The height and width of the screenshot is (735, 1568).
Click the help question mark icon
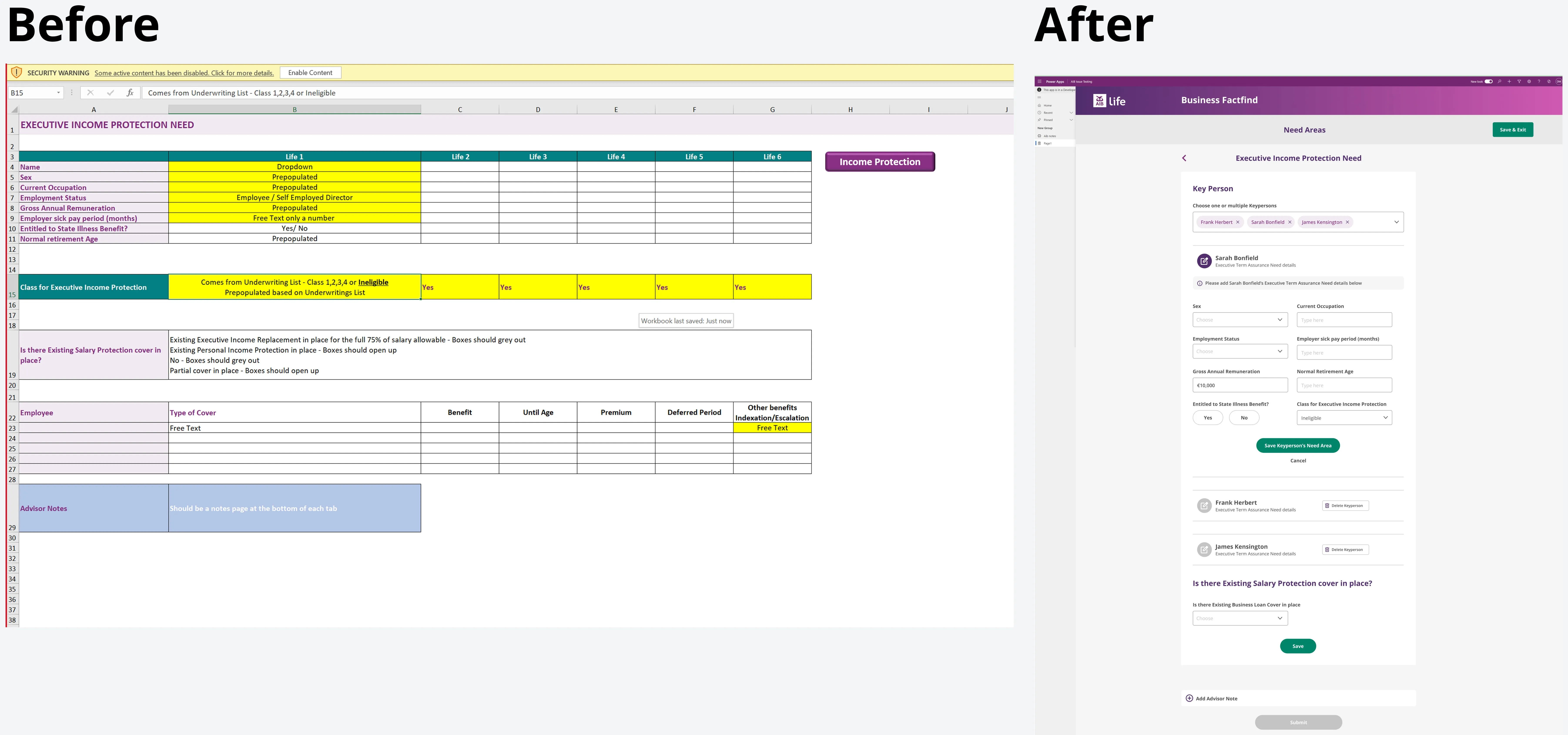click(1539, 82)
